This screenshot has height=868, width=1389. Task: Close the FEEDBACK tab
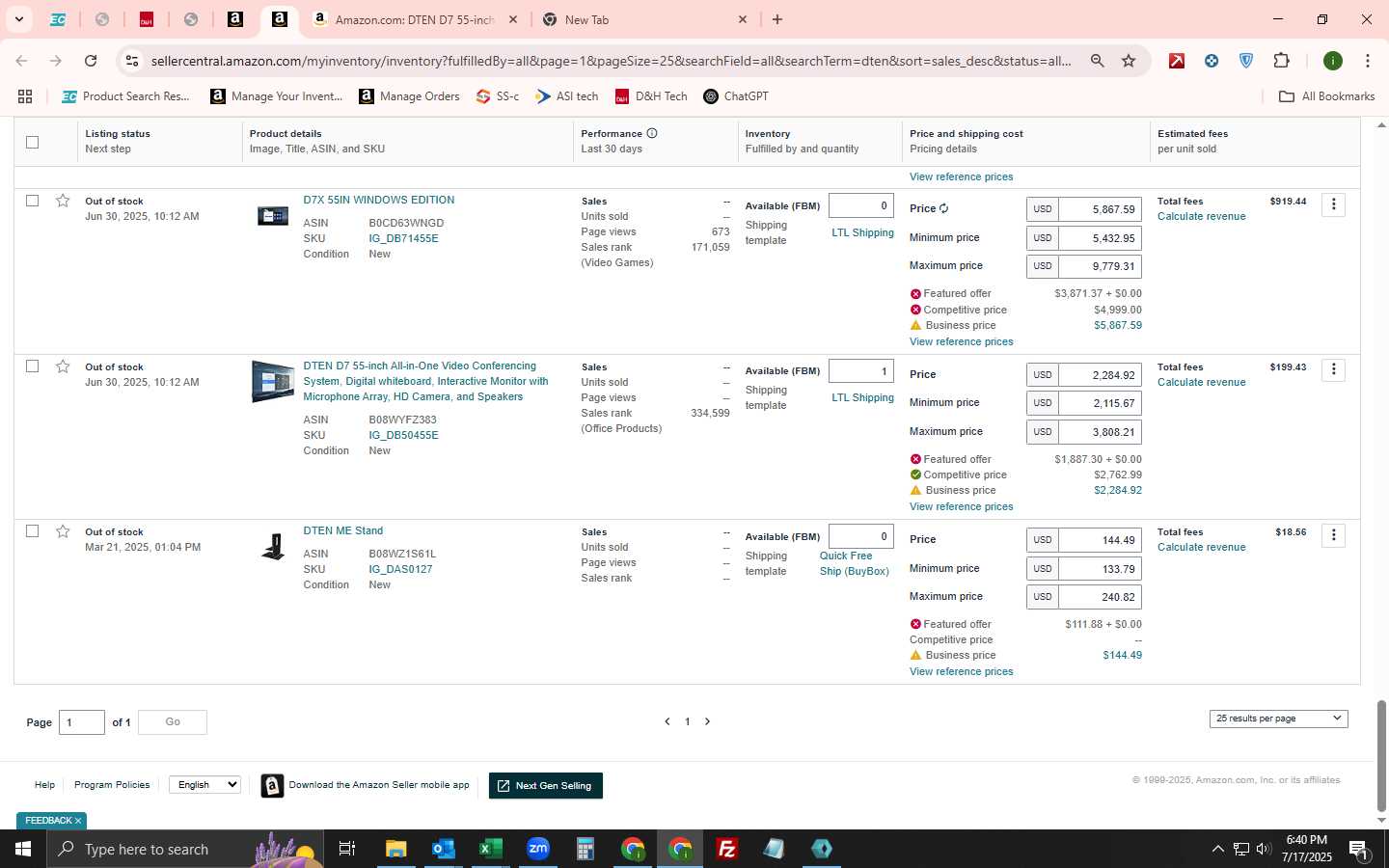coord(78,821)
